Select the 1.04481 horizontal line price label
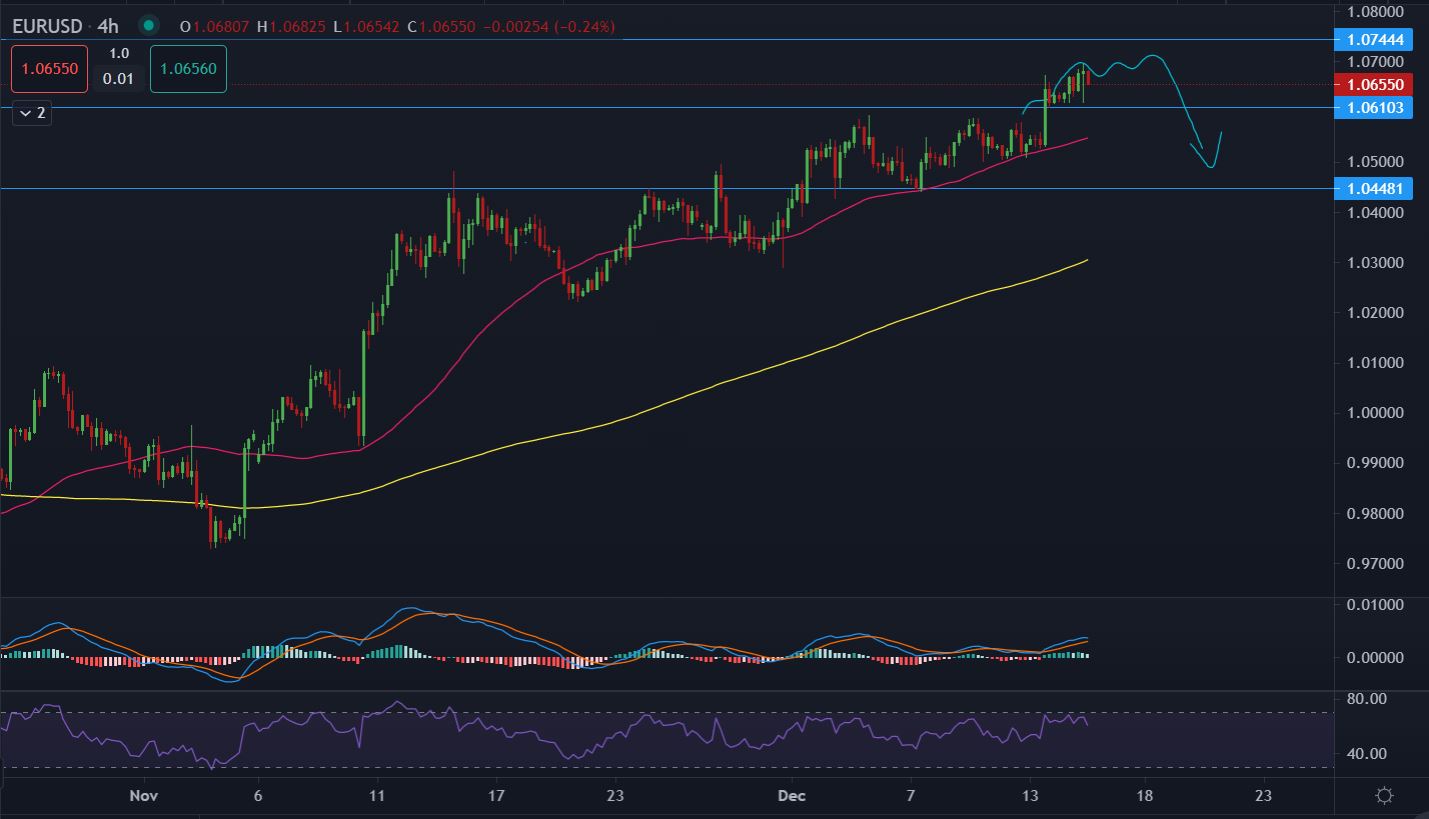This screenshot has height=819, width=1429. (x=1374, y=188)
